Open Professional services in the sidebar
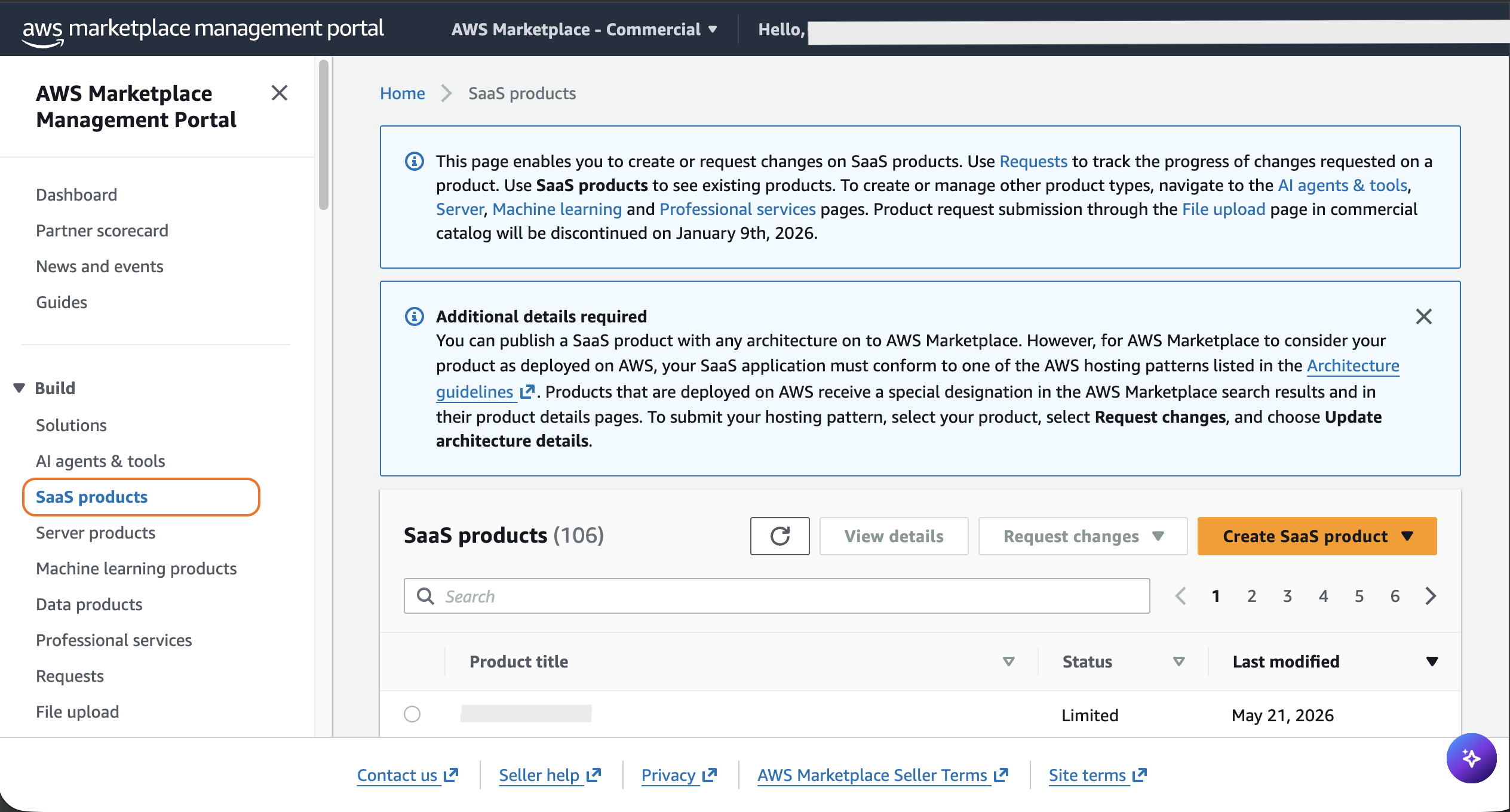Viewport: 1510px width, 812px height. [x=114, y=640]
